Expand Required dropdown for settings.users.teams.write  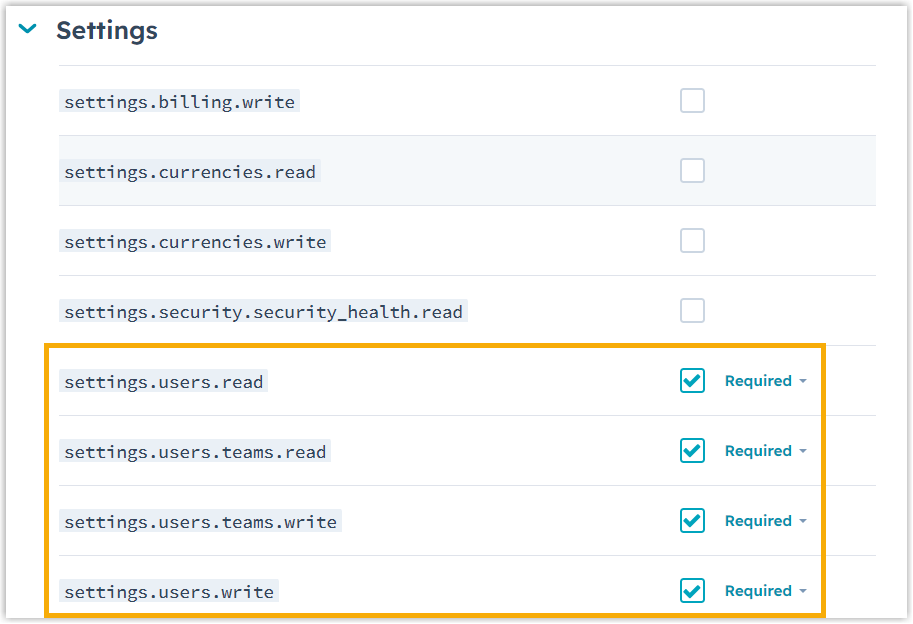(765, 521)
